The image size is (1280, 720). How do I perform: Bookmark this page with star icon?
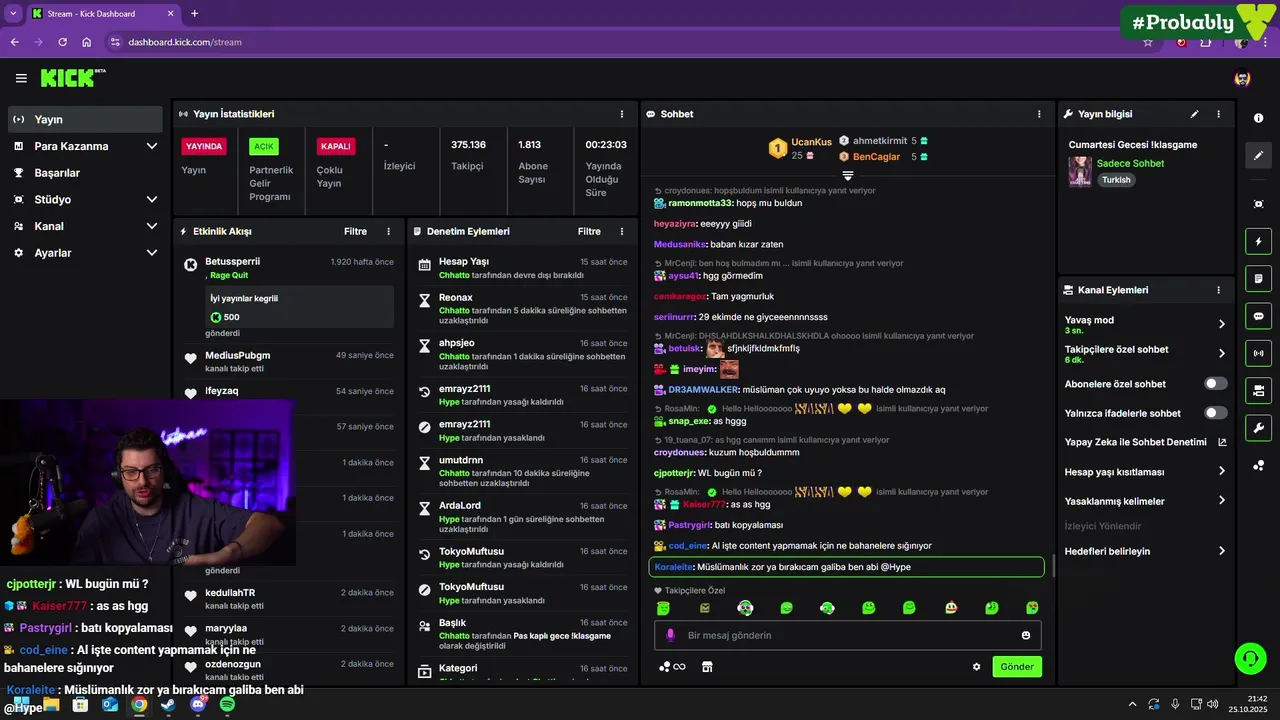(x=1148, y=42)
